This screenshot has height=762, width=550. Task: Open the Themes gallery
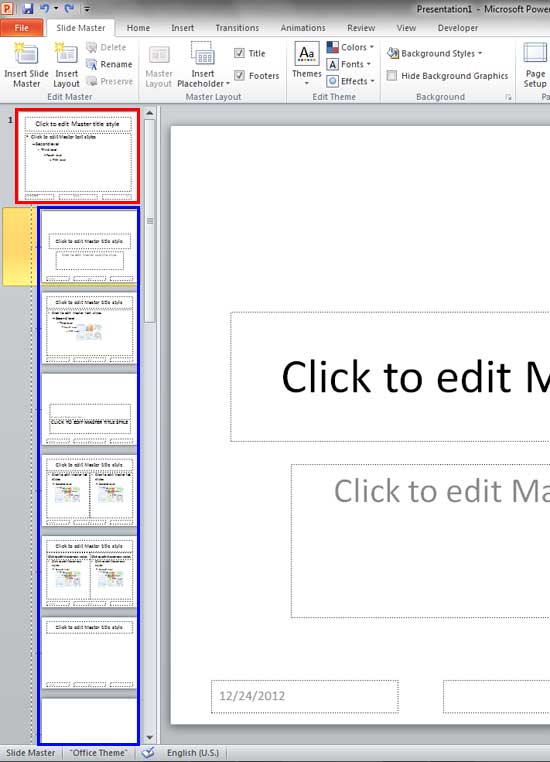(x=307, y=64)
